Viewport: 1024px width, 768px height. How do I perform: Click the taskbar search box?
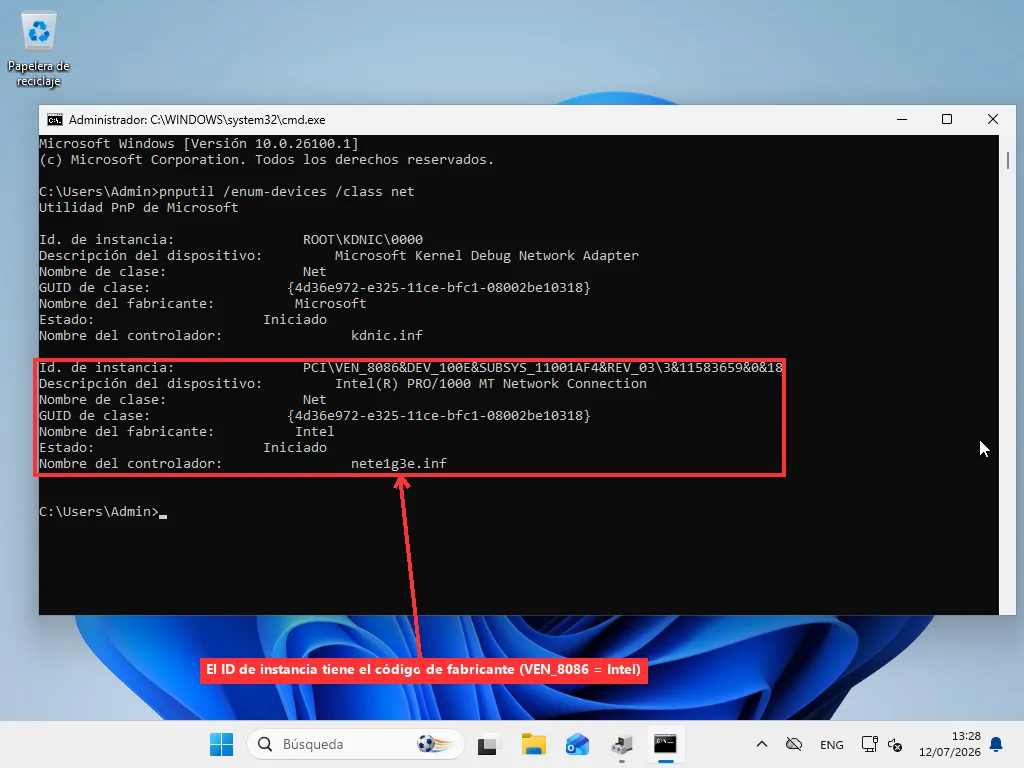coord(356,744)
